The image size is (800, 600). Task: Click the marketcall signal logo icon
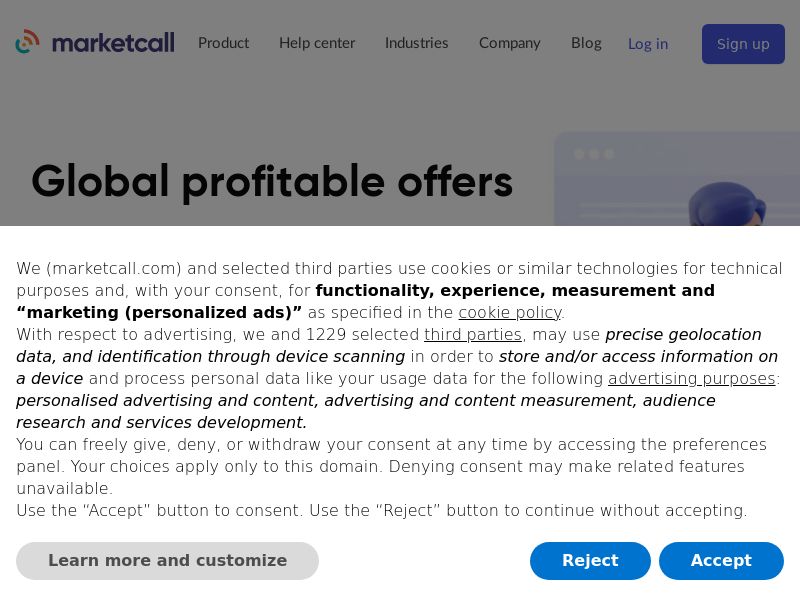(x=28, y=42)
